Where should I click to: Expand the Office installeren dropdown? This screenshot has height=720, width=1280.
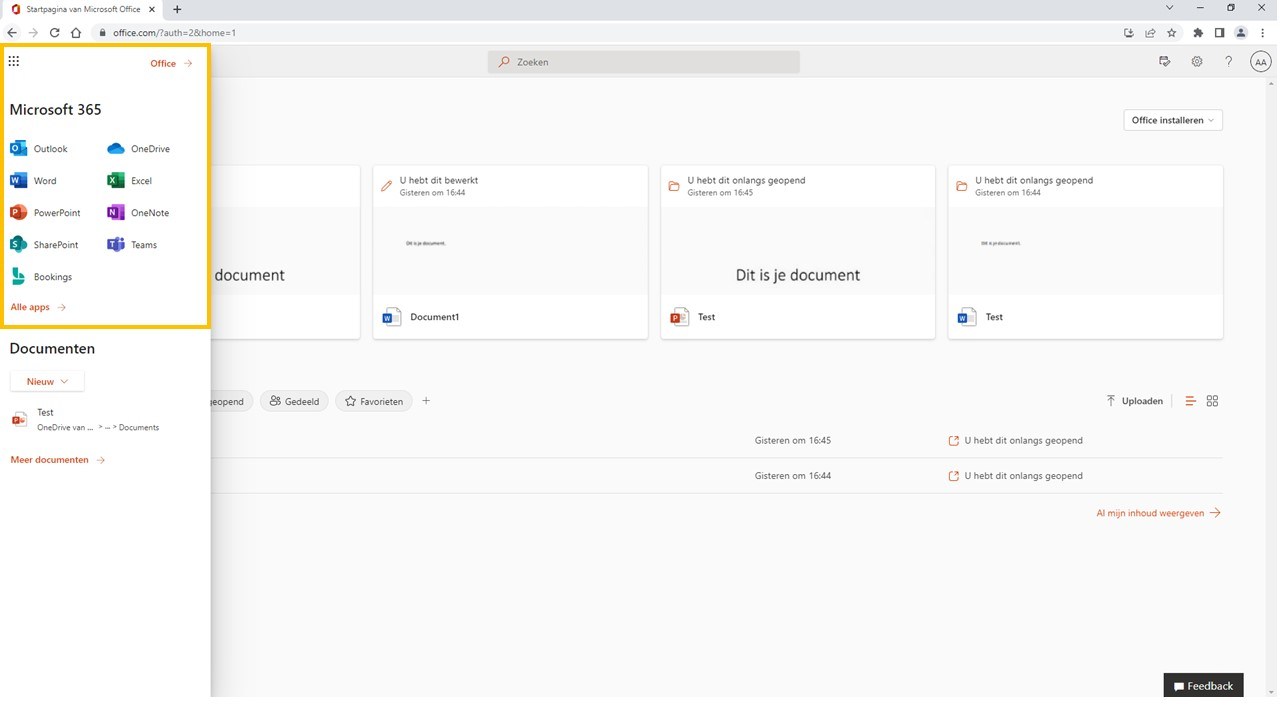coord(1173,120)
